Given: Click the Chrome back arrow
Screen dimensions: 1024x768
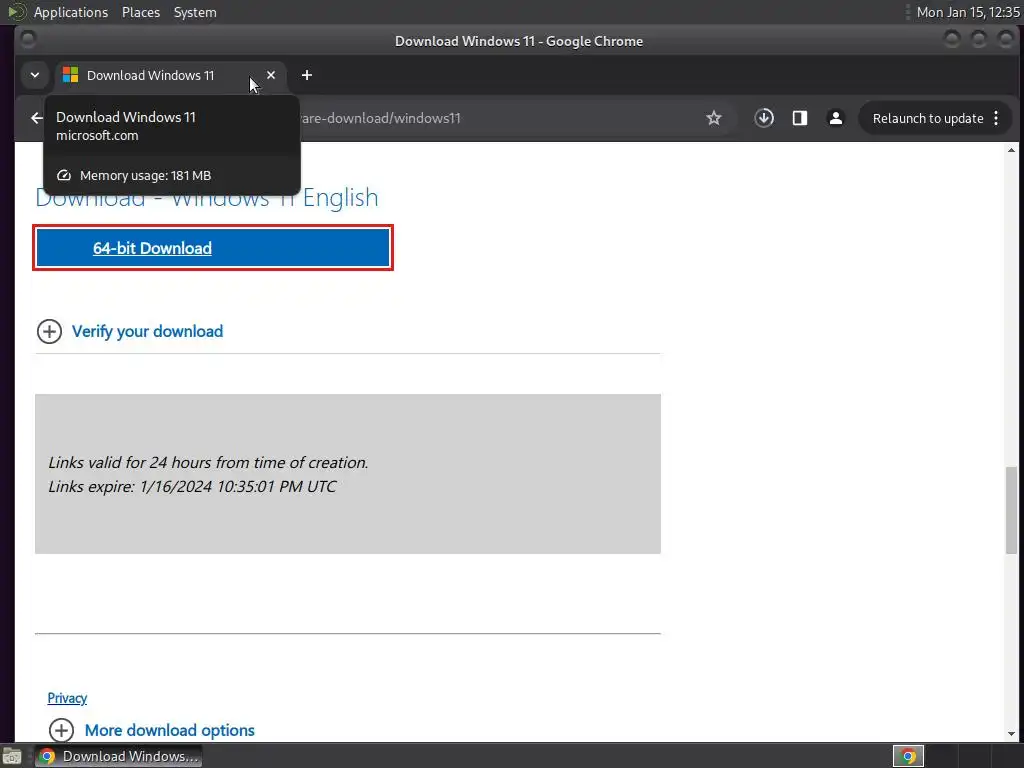Looking at the screenshot, I should coord(37,118).
